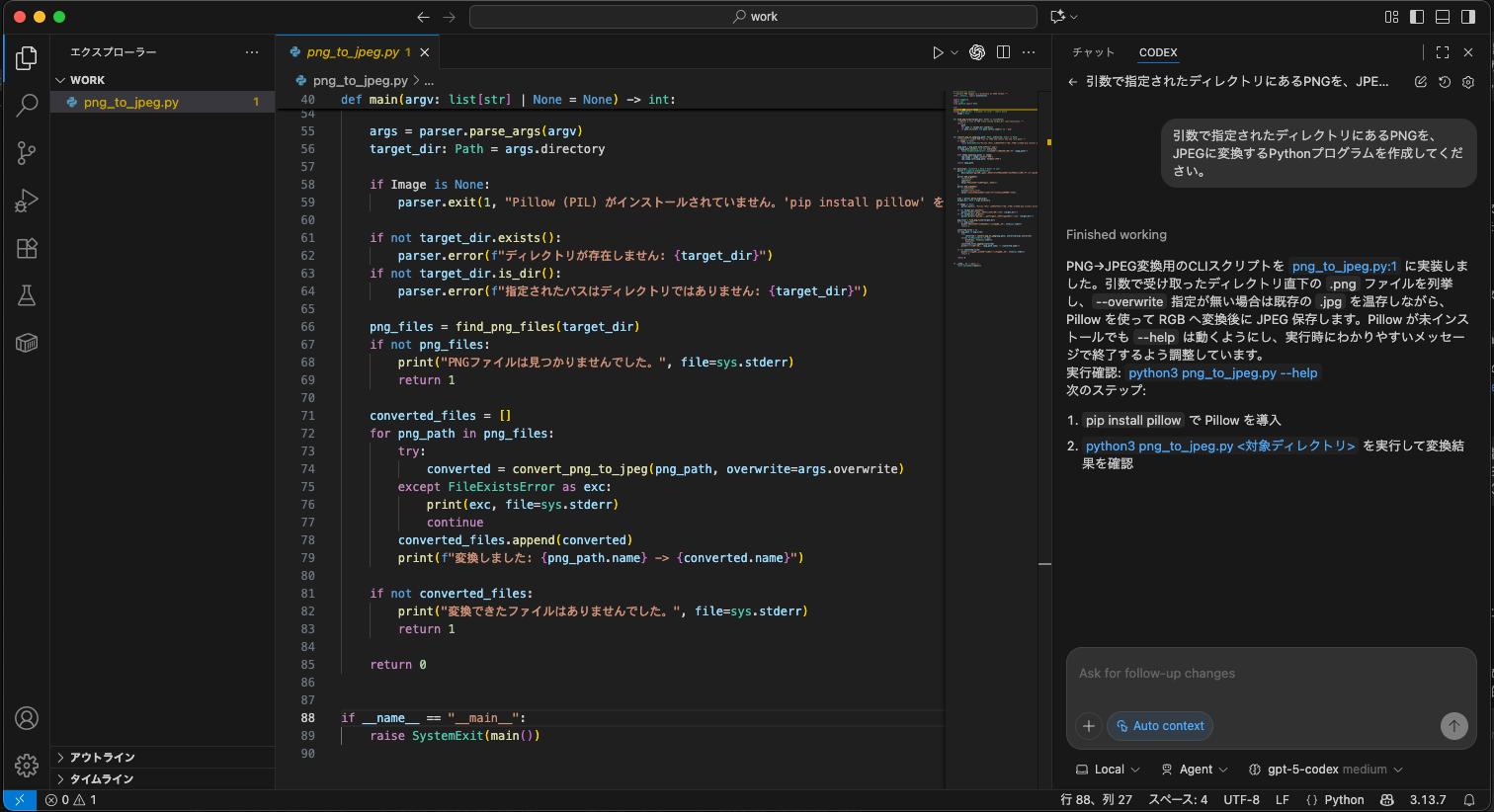Open the Source Control view
This screenshot has width=1494, height=812.
point(27,153)
